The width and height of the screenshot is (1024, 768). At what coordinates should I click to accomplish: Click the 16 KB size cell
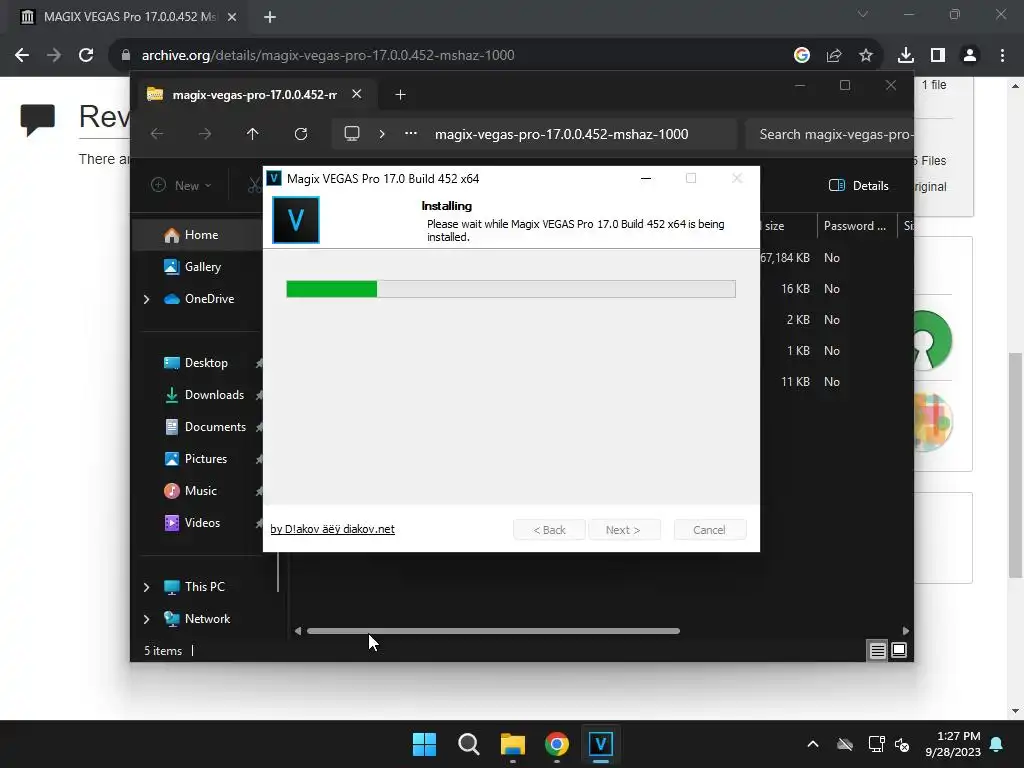[x=795, y=289]
